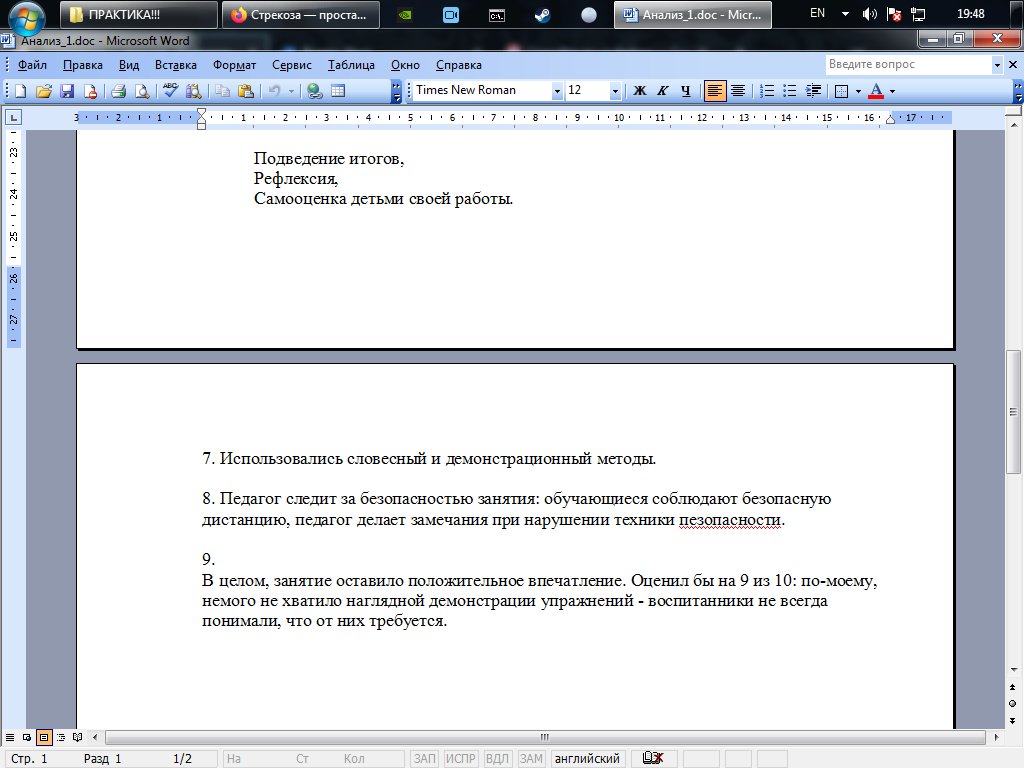Create a new blank document
Image resolution: width=1024 pixels, height=768 pixels.
(x=20, y=91)
